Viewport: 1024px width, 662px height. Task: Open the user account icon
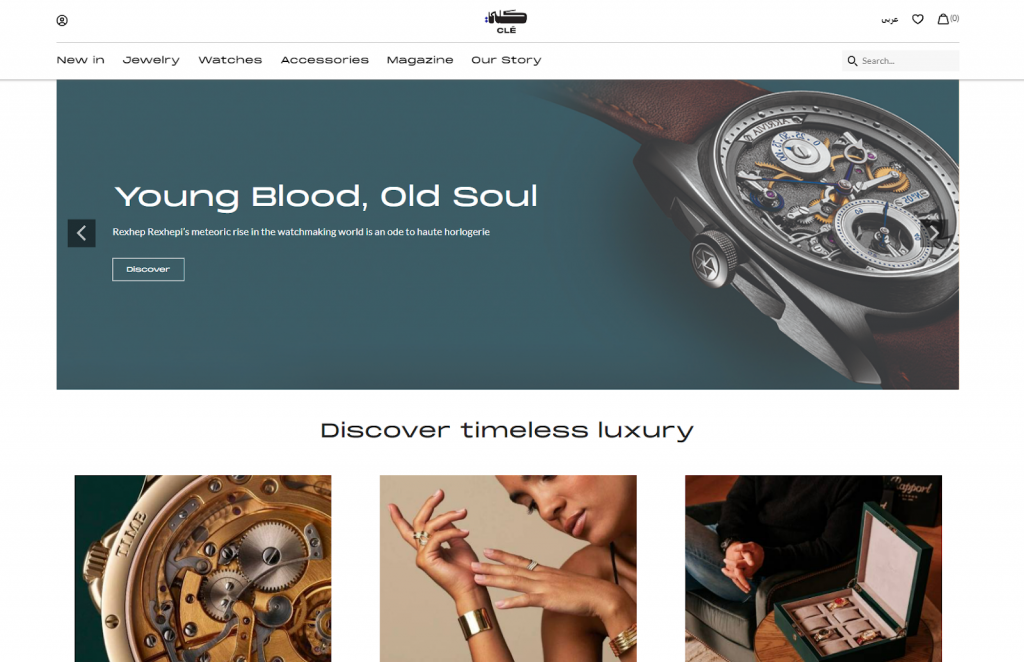point(62,20)
